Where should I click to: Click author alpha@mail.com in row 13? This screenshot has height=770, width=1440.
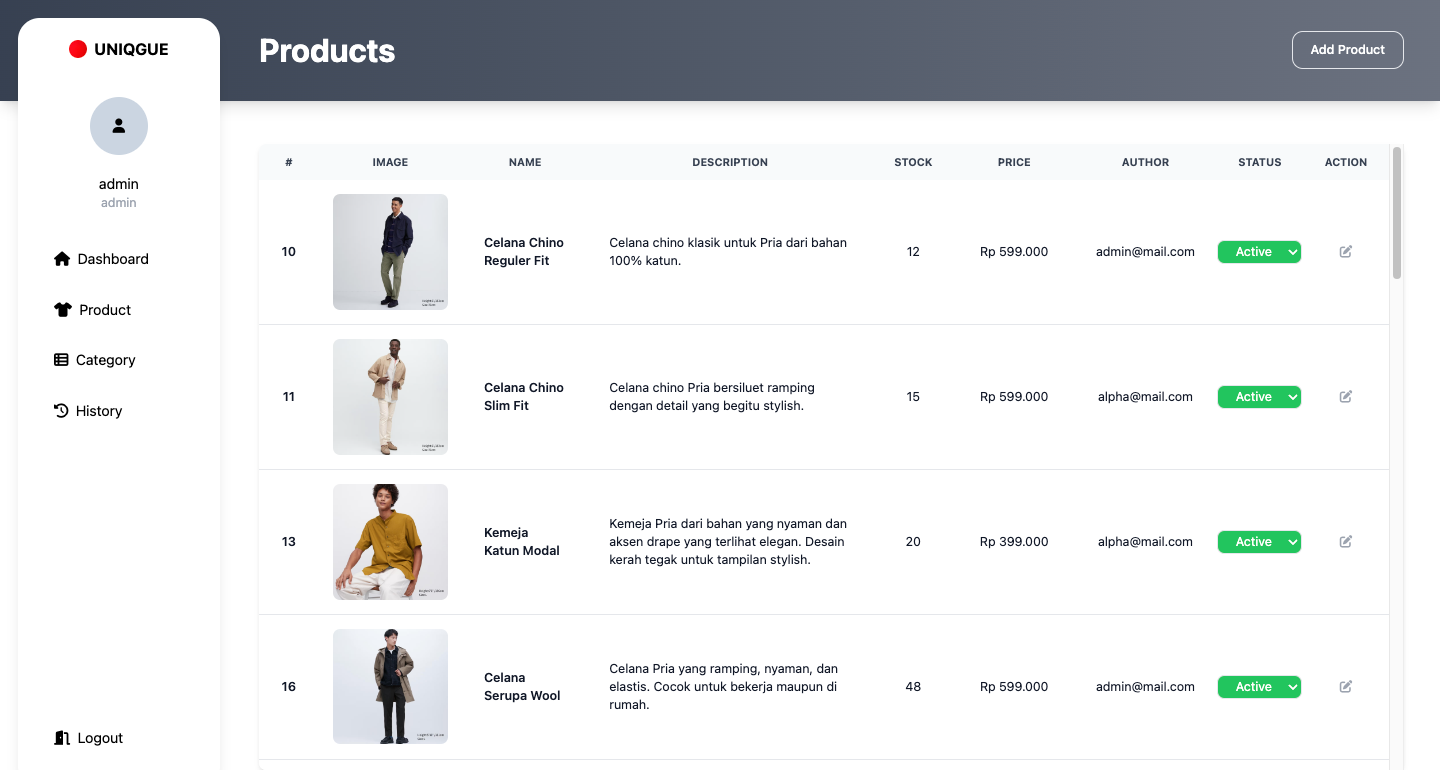1145,542
